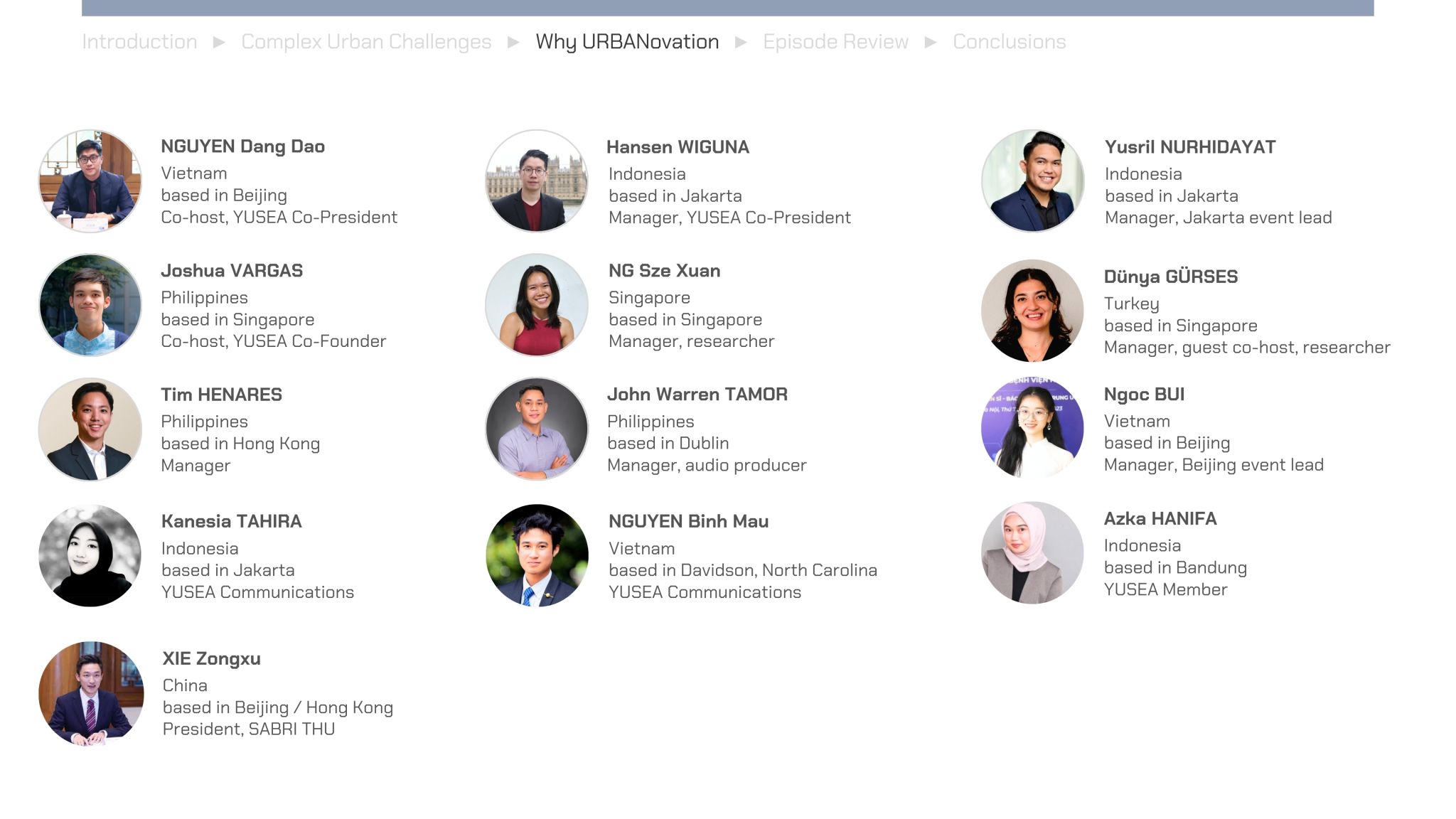Click 'based in Davidson, North Carolina' text

(x=743, y=570)
